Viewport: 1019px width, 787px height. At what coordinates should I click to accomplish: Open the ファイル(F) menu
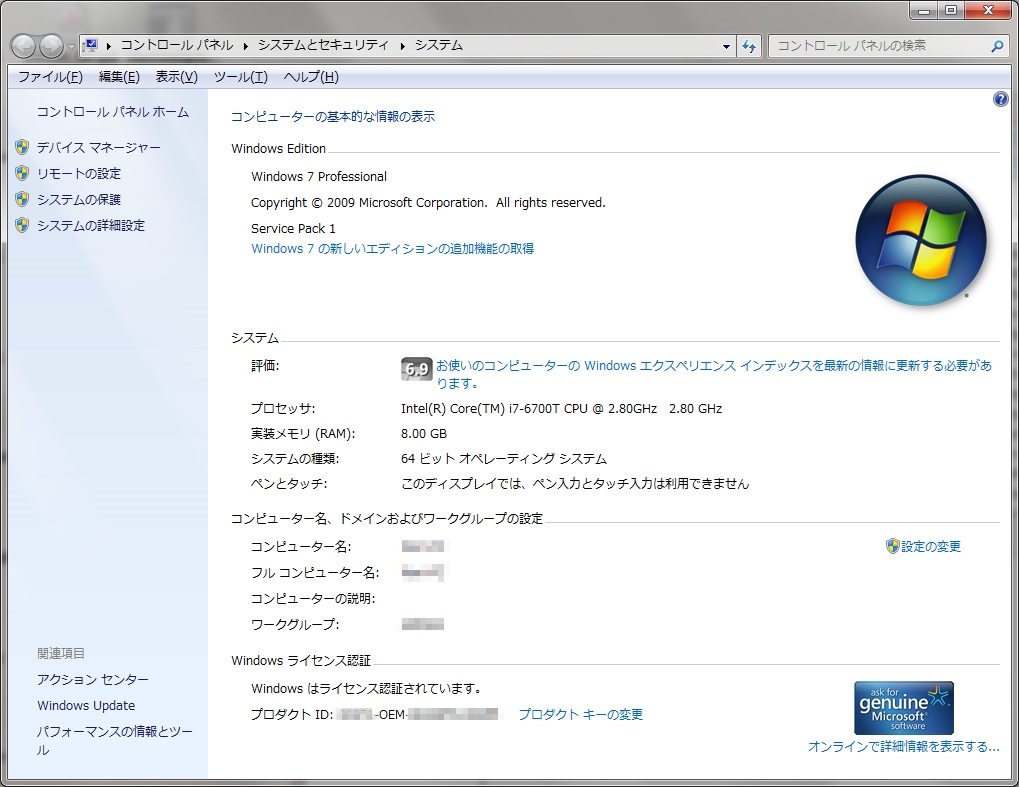pos(50,77)
